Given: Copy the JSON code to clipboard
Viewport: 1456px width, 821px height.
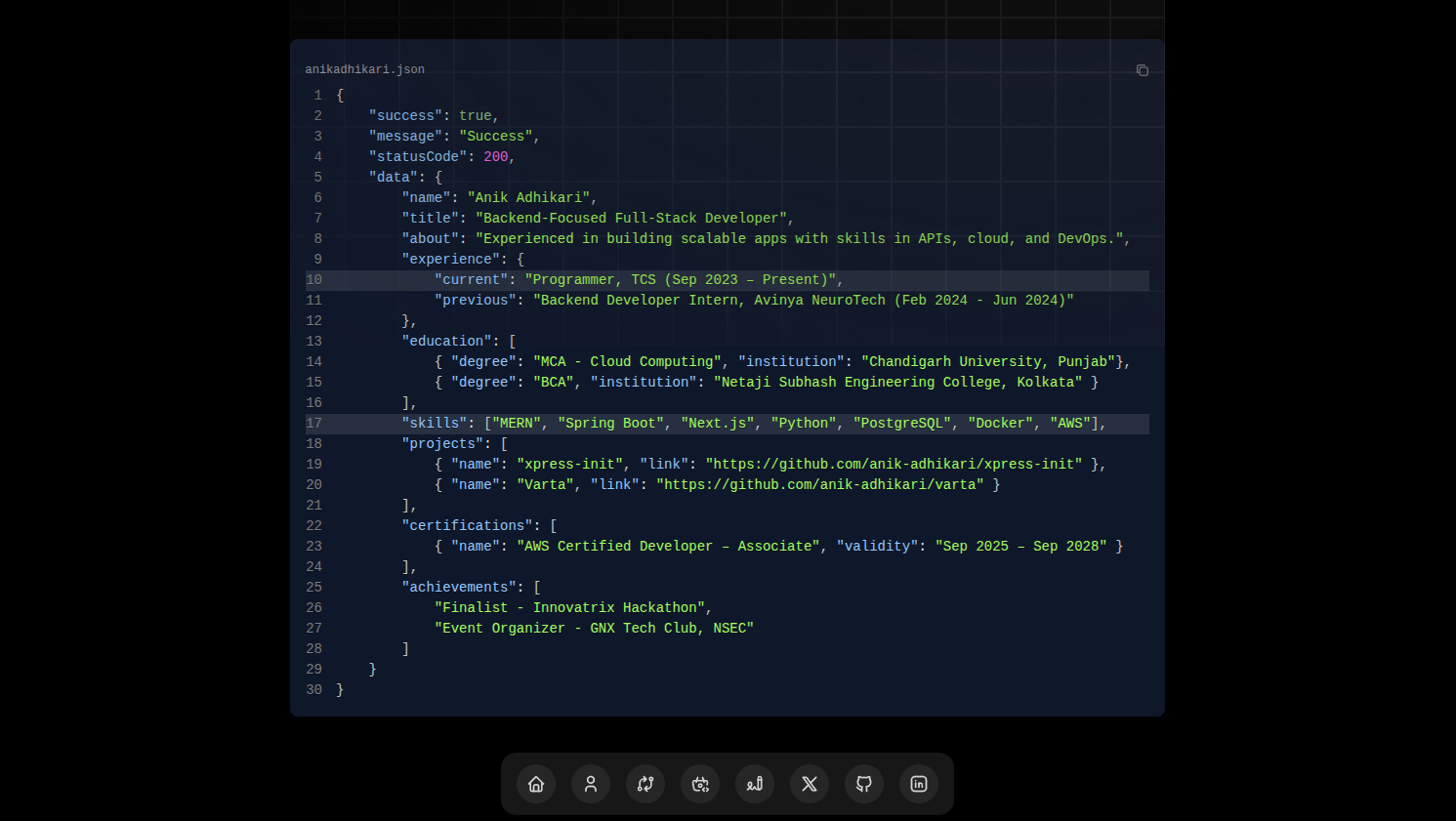Looking at the screenshot, I should point(1142,70).
